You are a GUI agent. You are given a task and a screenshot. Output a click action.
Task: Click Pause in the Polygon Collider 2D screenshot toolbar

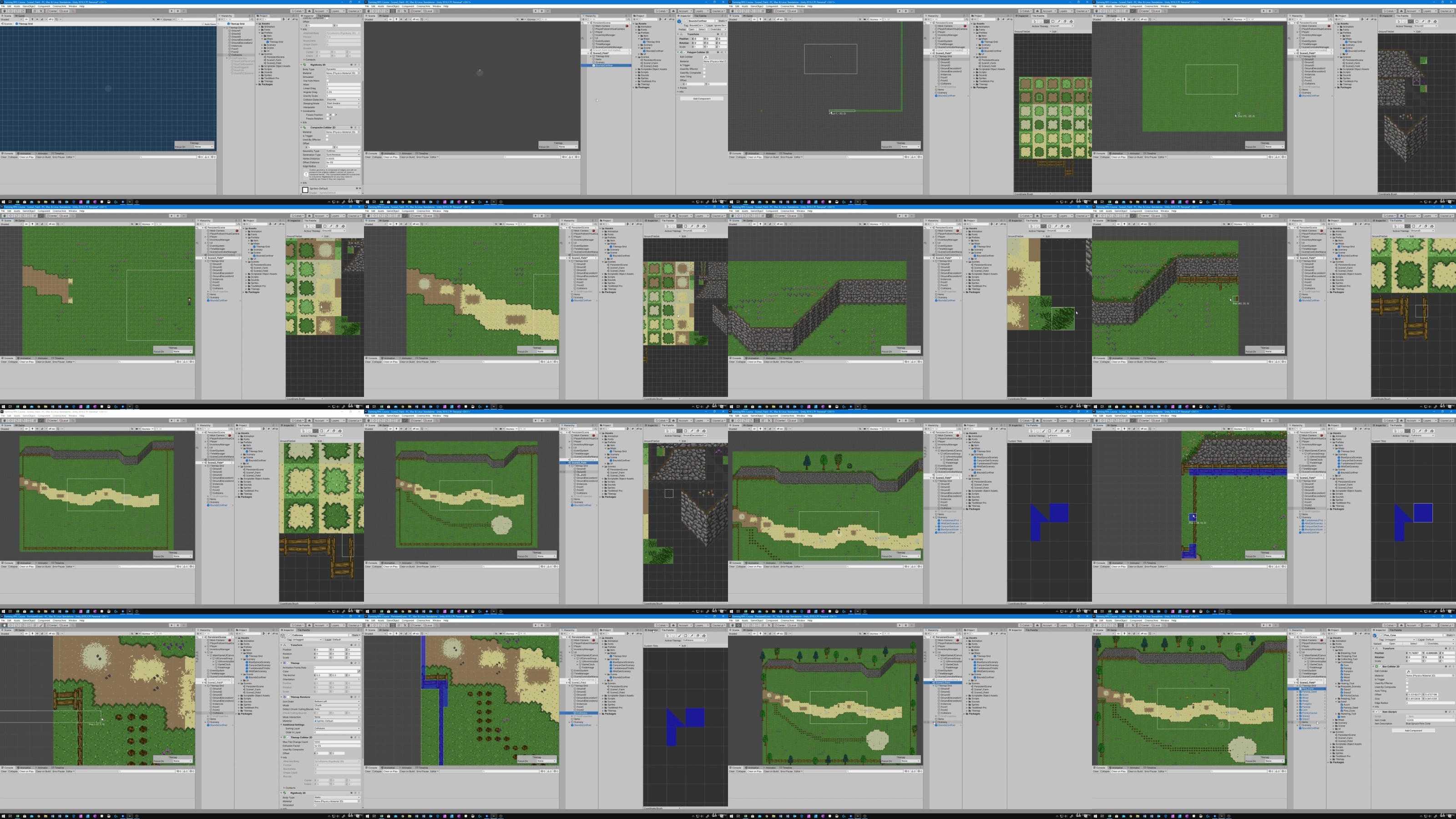(541, 11)
